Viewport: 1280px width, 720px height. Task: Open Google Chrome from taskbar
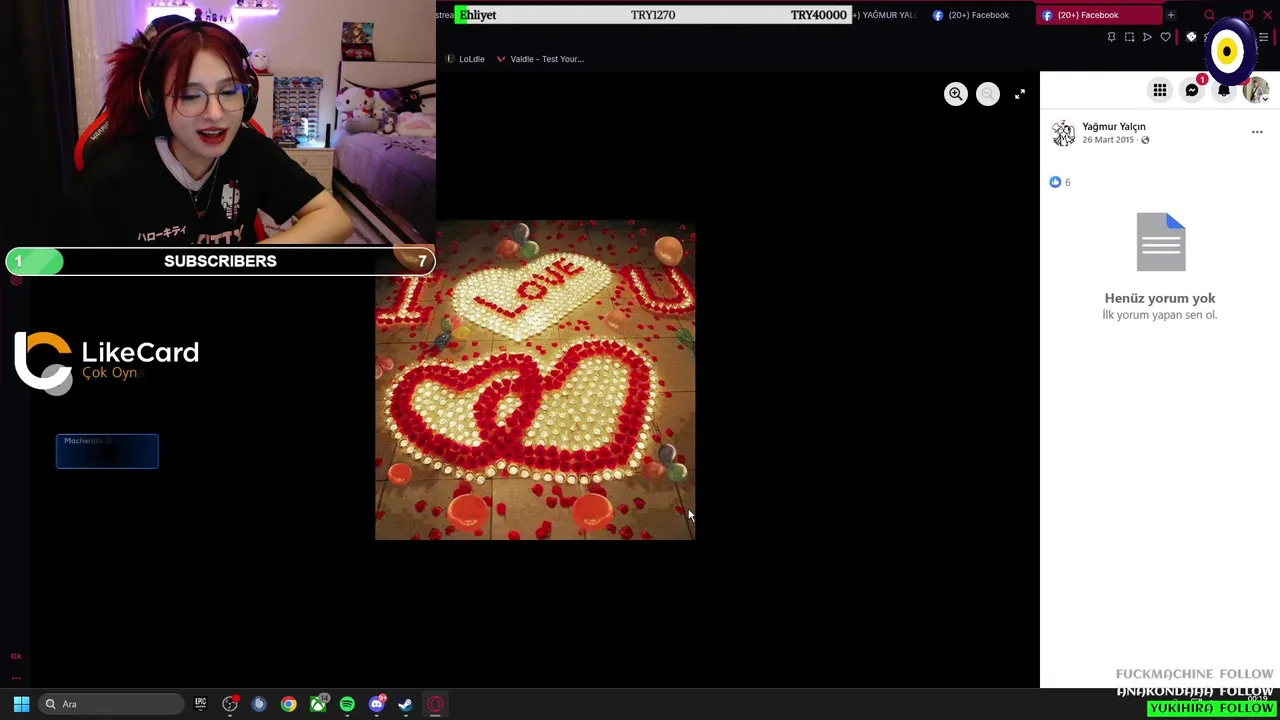point(288,704)
